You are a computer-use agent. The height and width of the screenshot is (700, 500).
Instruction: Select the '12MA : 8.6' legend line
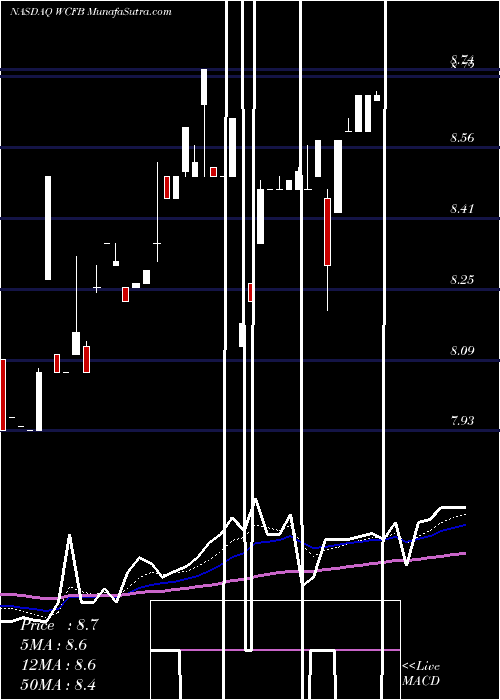(58, 665)
